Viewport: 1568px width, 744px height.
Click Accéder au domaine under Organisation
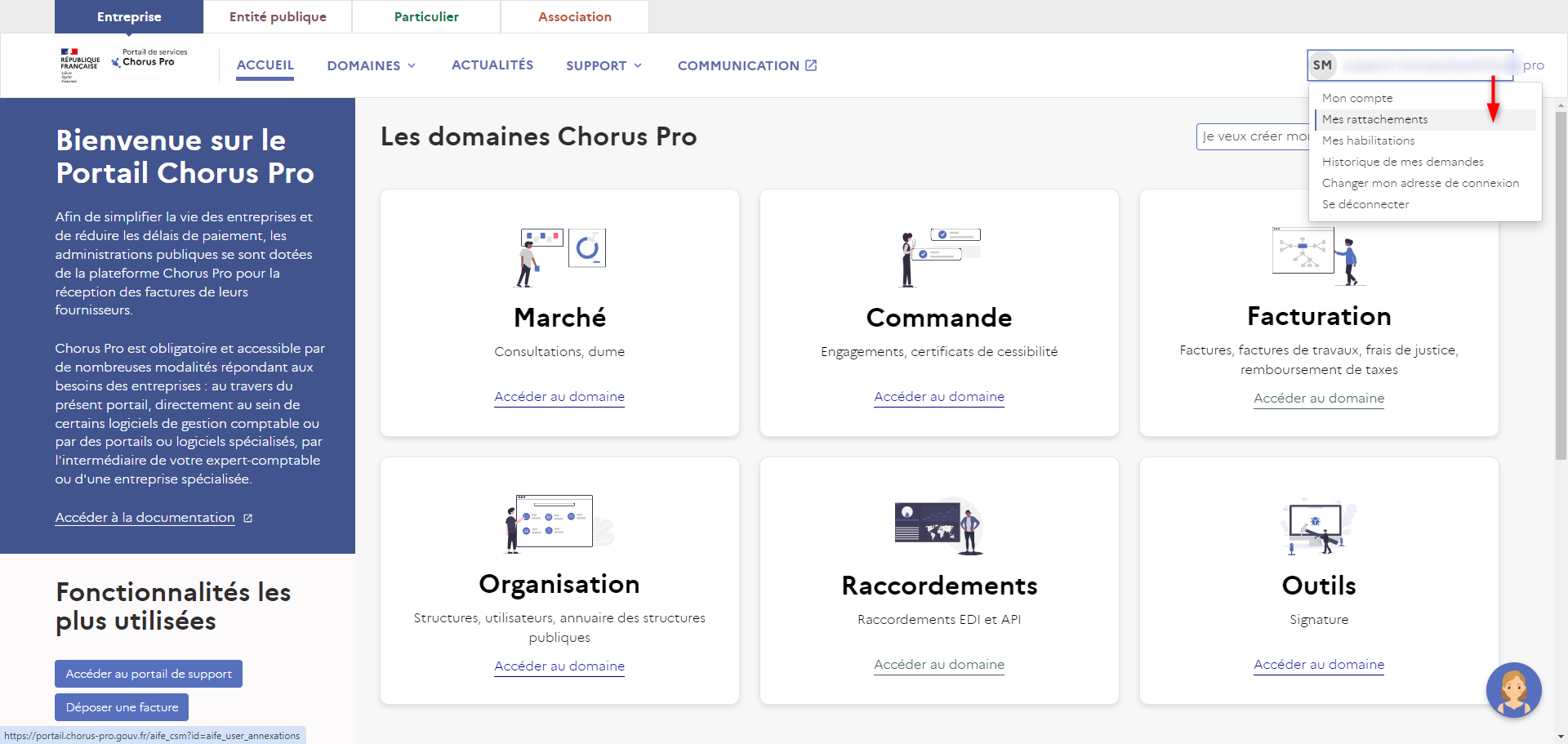pyautogui.click(x=559, y=666)
